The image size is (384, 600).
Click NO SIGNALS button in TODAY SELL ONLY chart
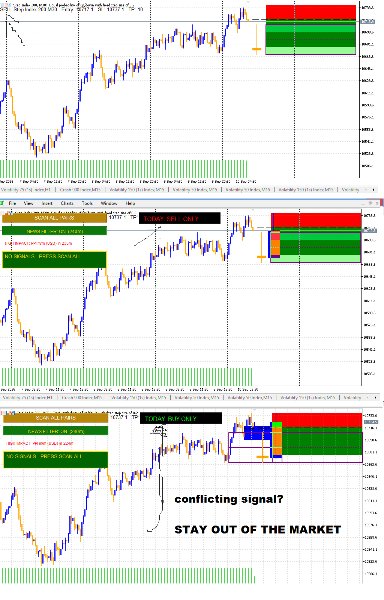coord(54,259)
